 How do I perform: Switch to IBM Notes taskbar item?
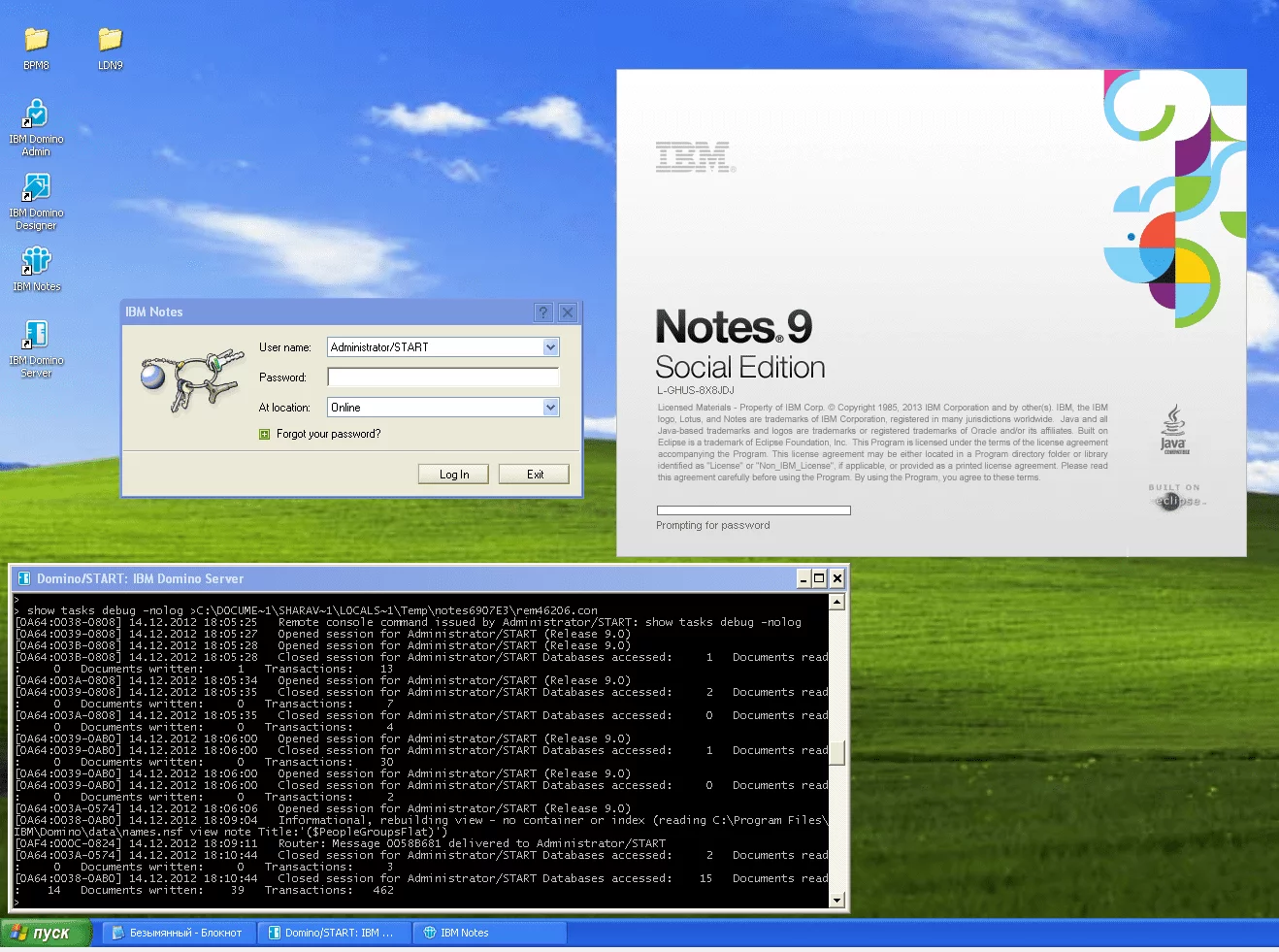click(x=488, y=933)
